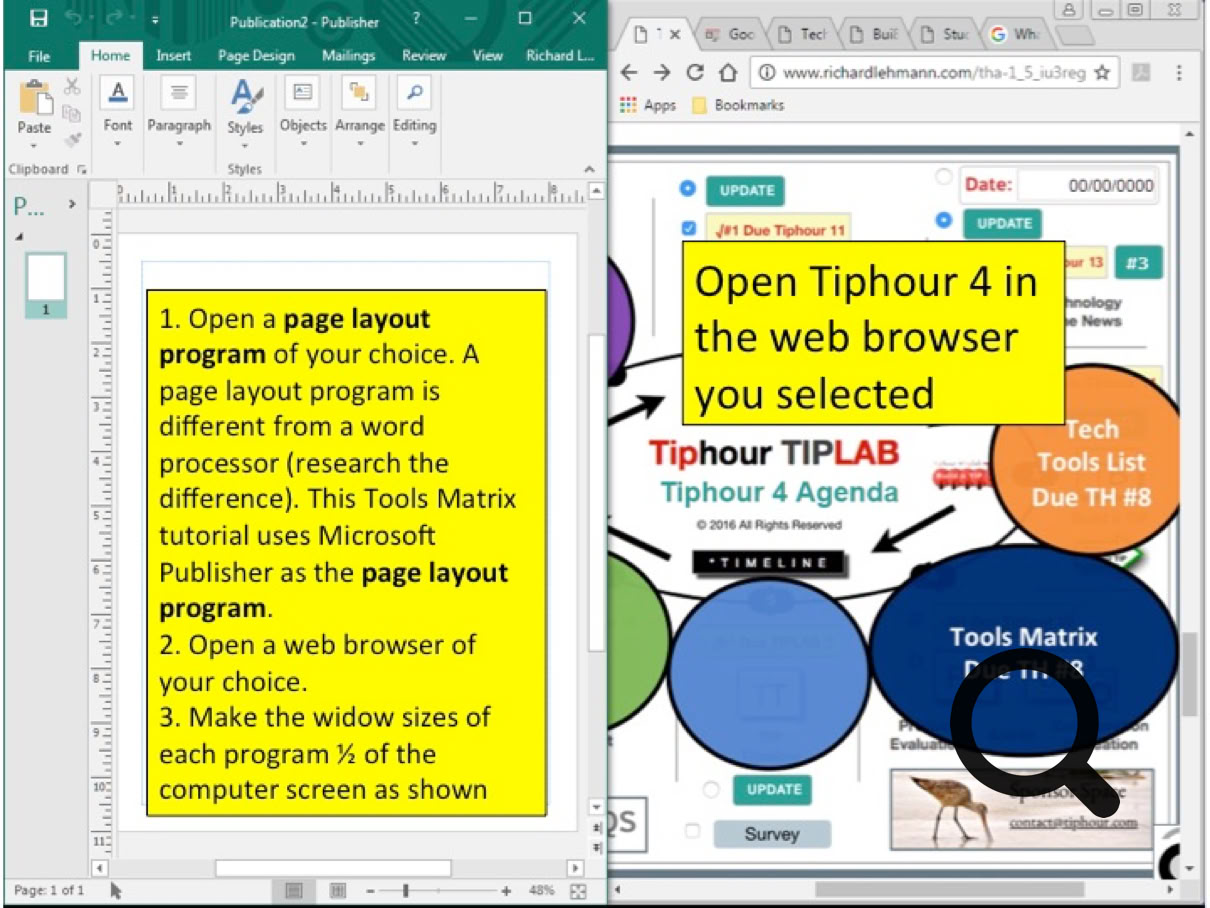This screenshot has height=908, width=1210.
Task: Open the Page Design tab
Action: point(257,56)
